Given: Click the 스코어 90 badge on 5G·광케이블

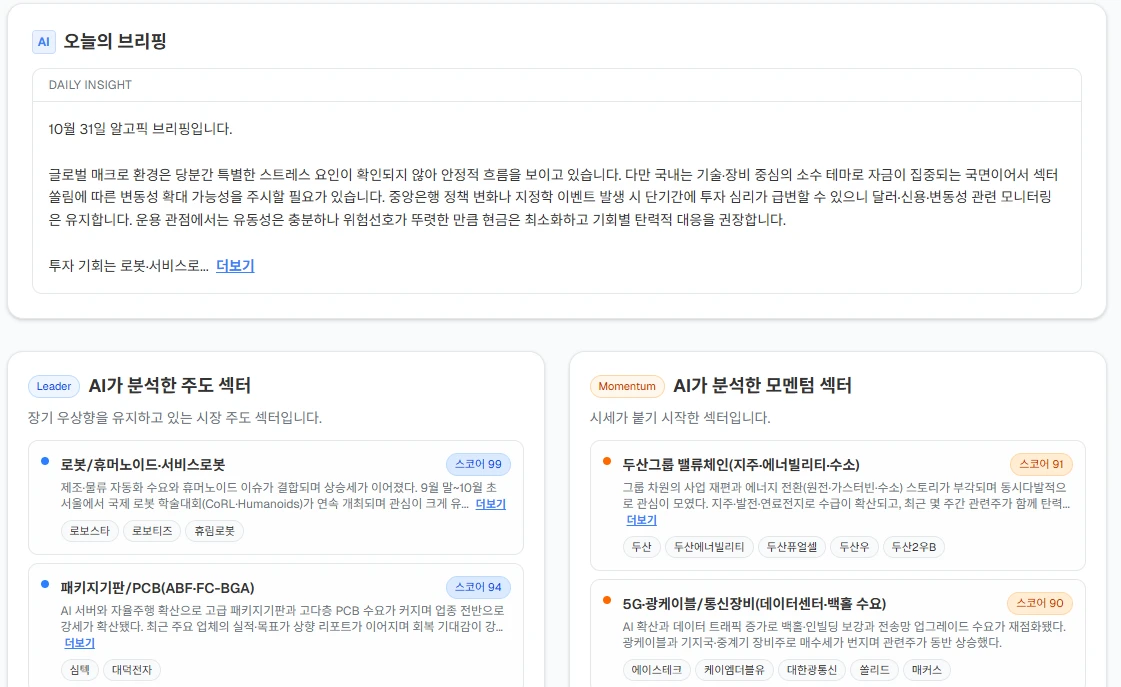Looking at the screenshot, I should click(1040, 603).
